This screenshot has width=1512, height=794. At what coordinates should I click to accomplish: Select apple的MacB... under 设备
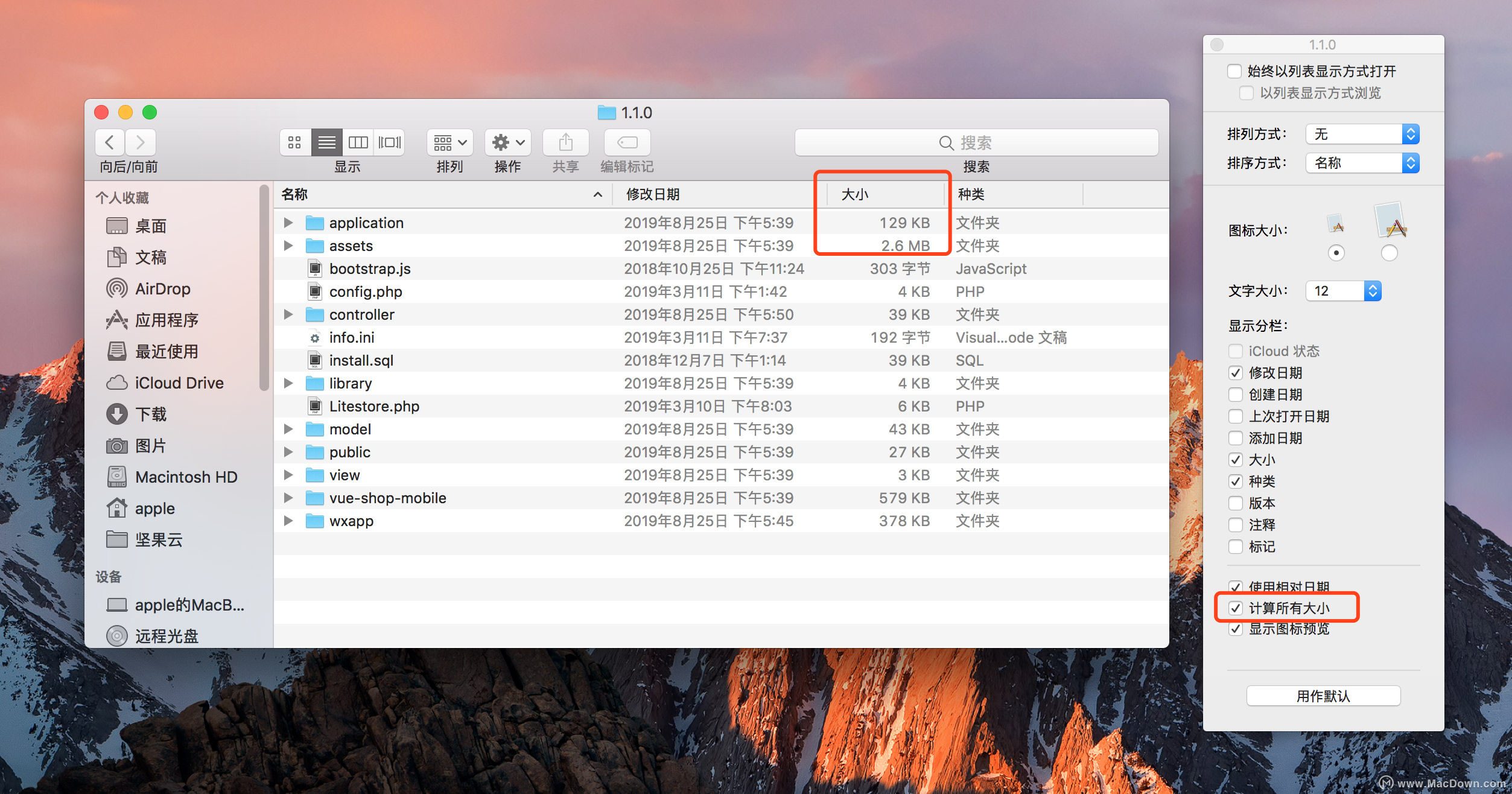(175, 605)
